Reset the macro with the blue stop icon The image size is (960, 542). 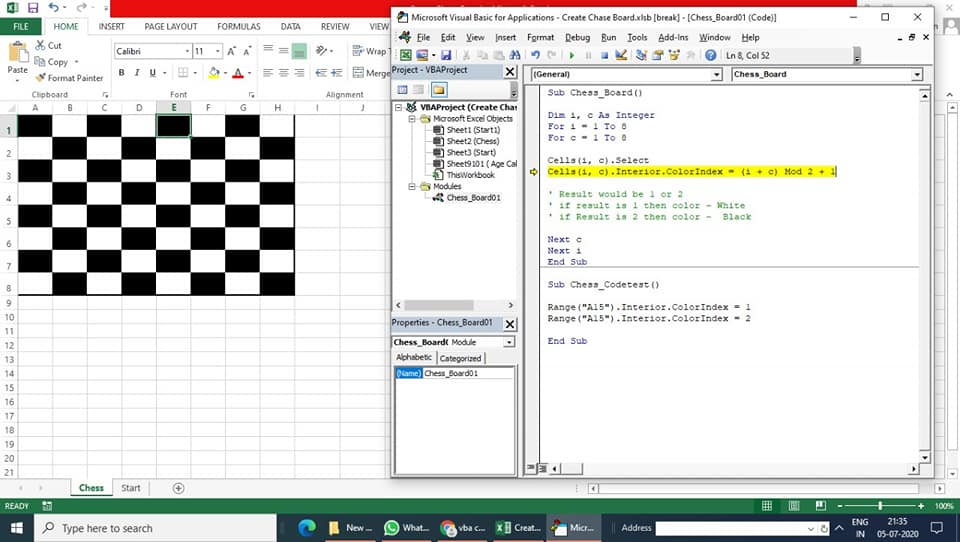(x=604, y=55)
